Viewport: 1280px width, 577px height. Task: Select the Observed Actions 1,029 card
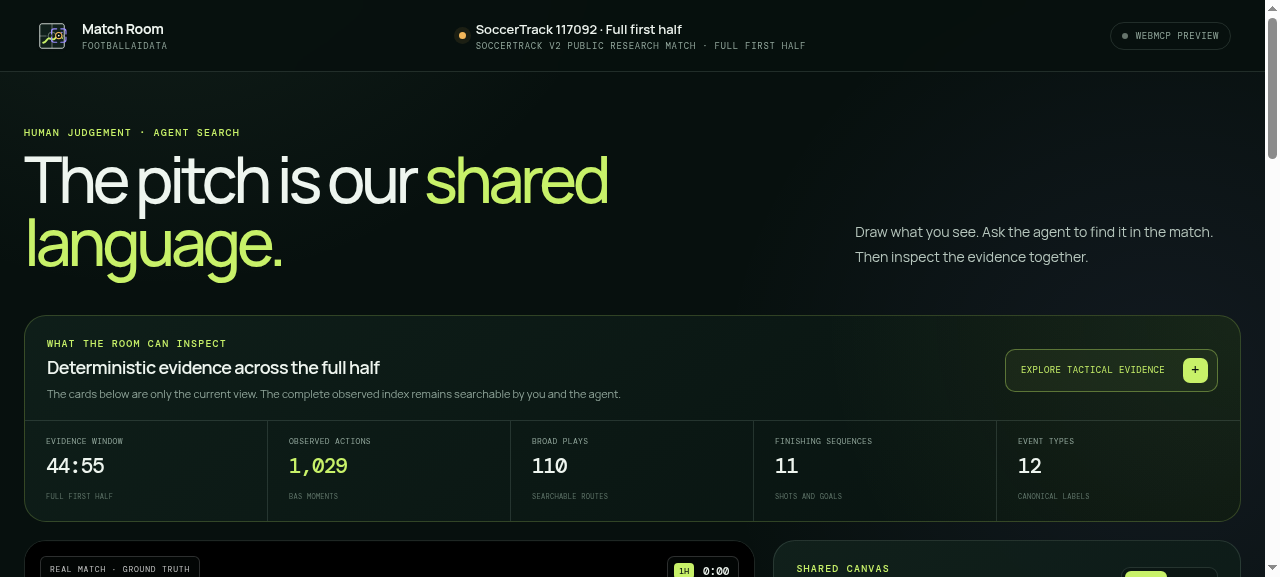[x=389, y=470]
